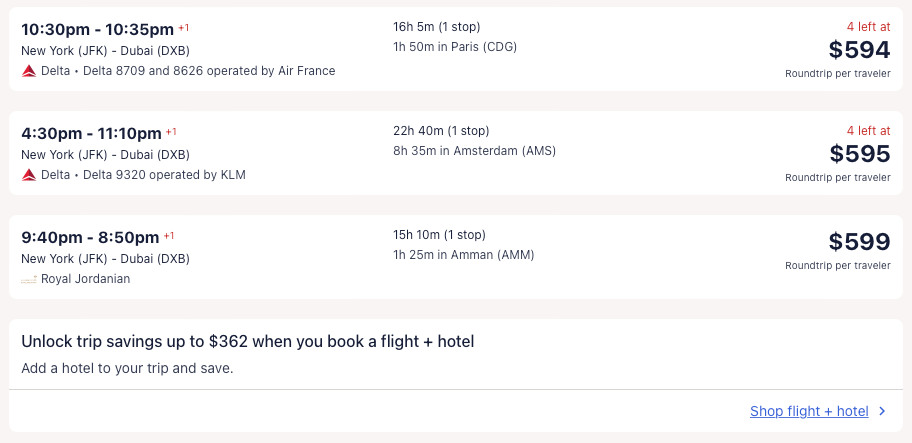
Task: Click the 4:30pm - 11:10pm flight time
Action: point(91,133)
